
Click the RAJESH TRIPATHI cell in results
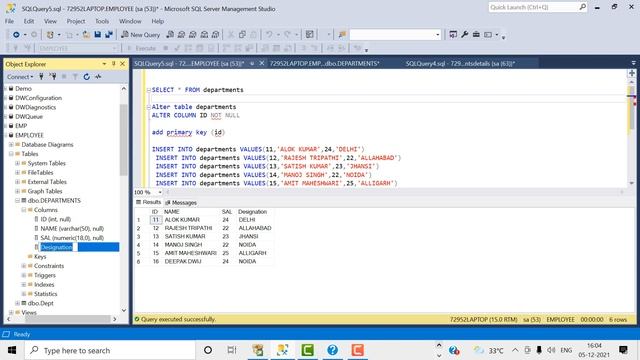click(x=189, y=228)
